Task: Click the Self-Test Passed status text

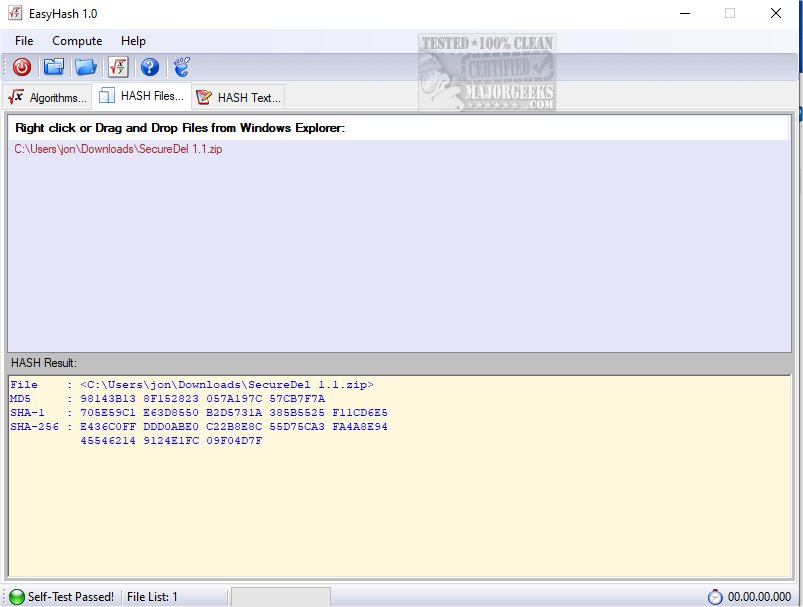Action: tap(71, 597)
